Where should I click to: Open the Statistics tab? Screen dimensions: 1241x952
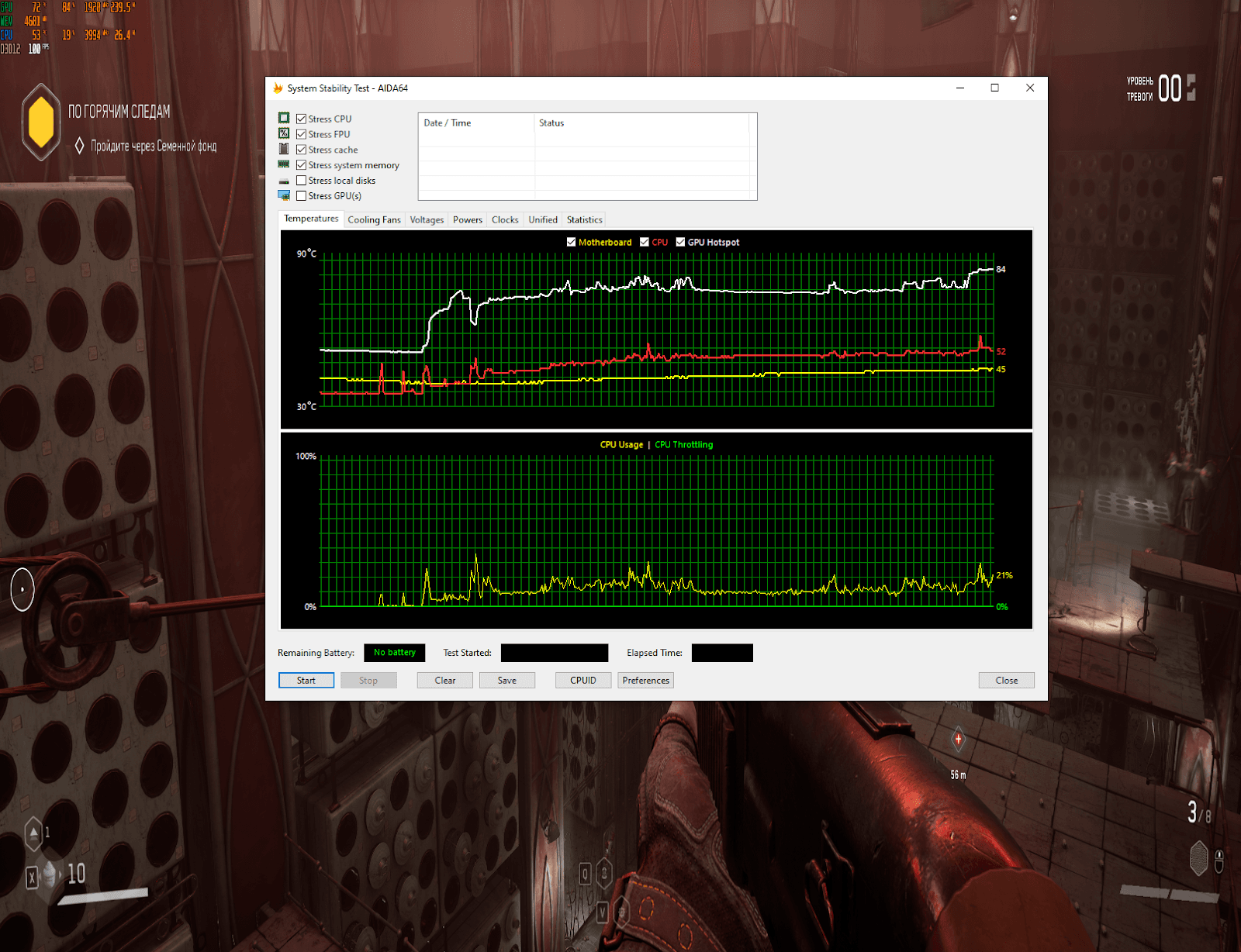(584, 220)
